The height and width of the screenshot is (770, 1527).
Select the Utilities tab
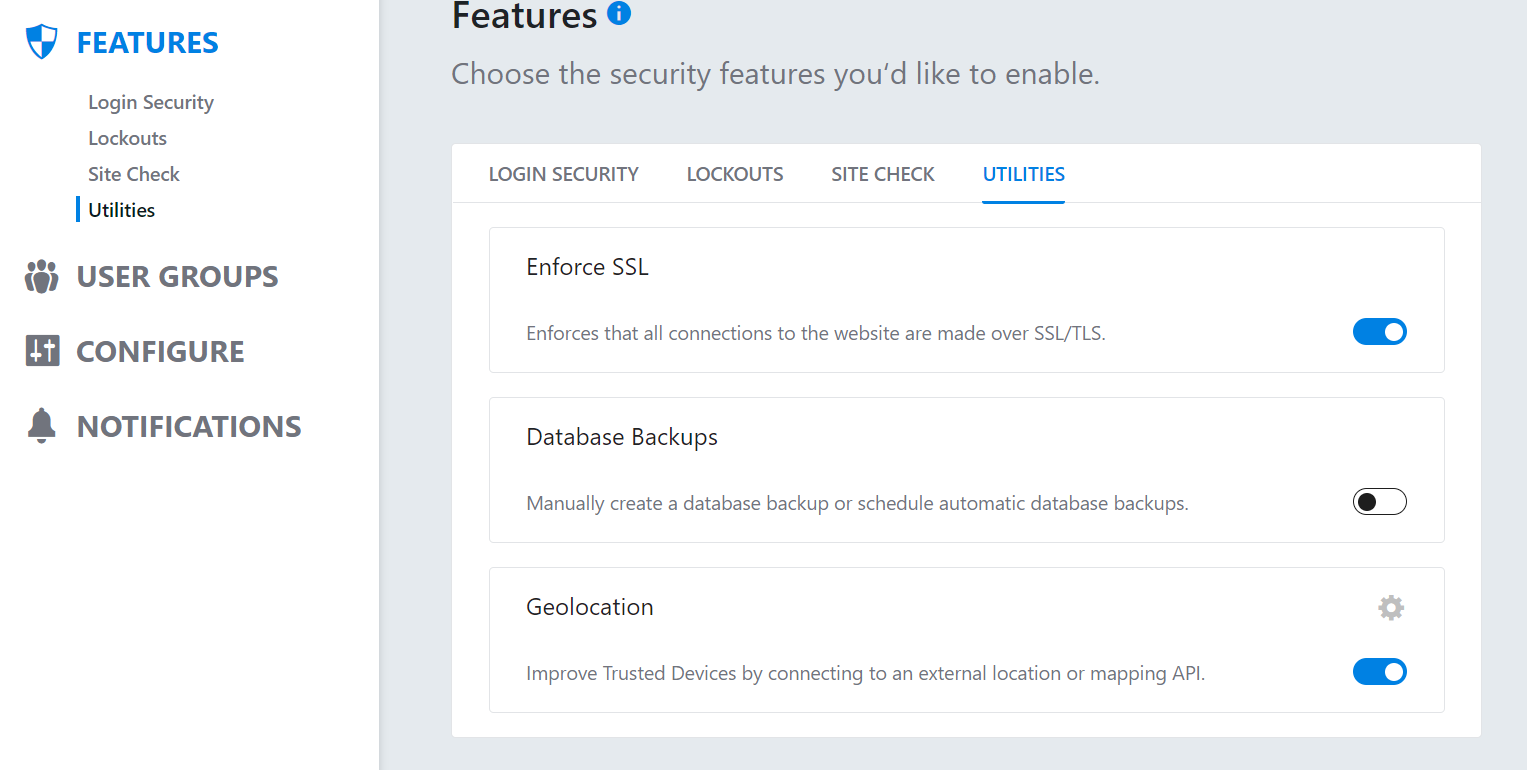[x=1023, y=174]
